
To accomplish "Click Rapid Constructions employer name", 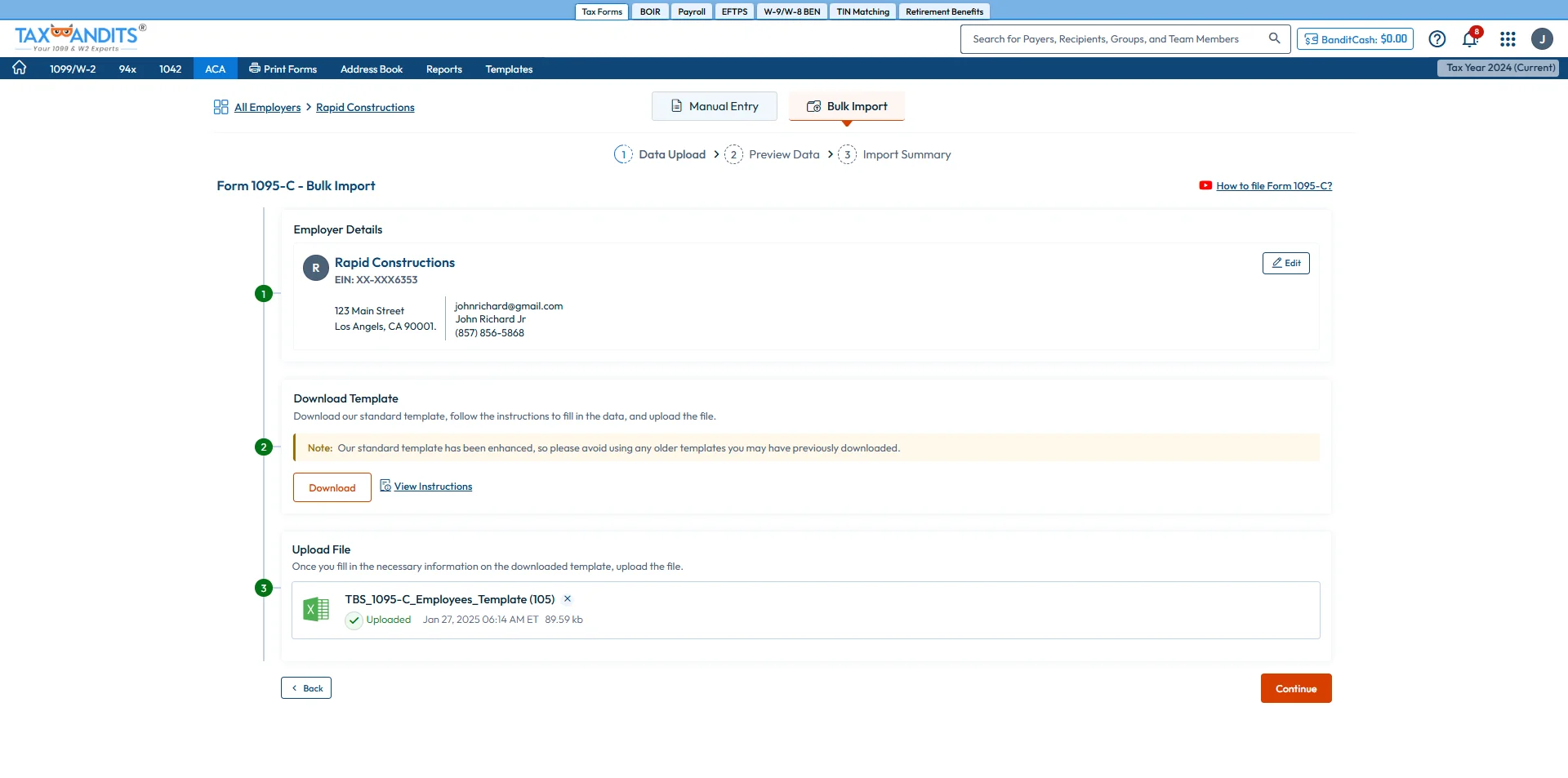I will tap(394, 262).
